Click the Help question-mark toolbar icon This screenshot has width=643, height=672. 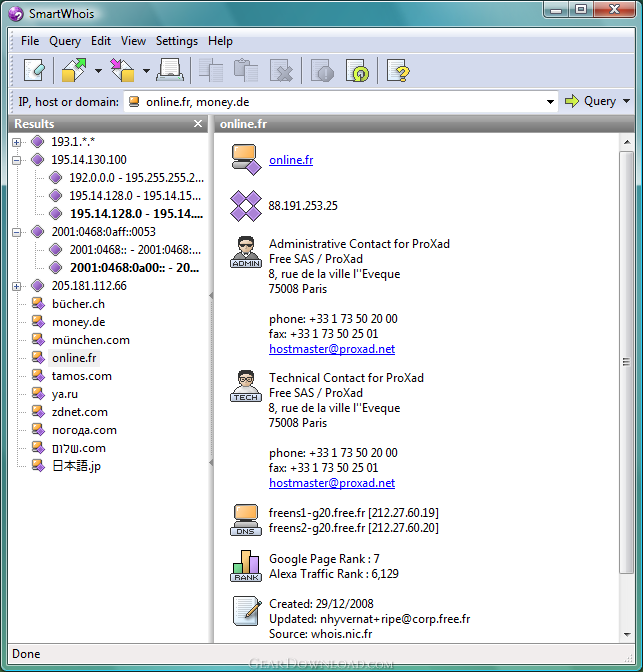click(x=398, y=70)
